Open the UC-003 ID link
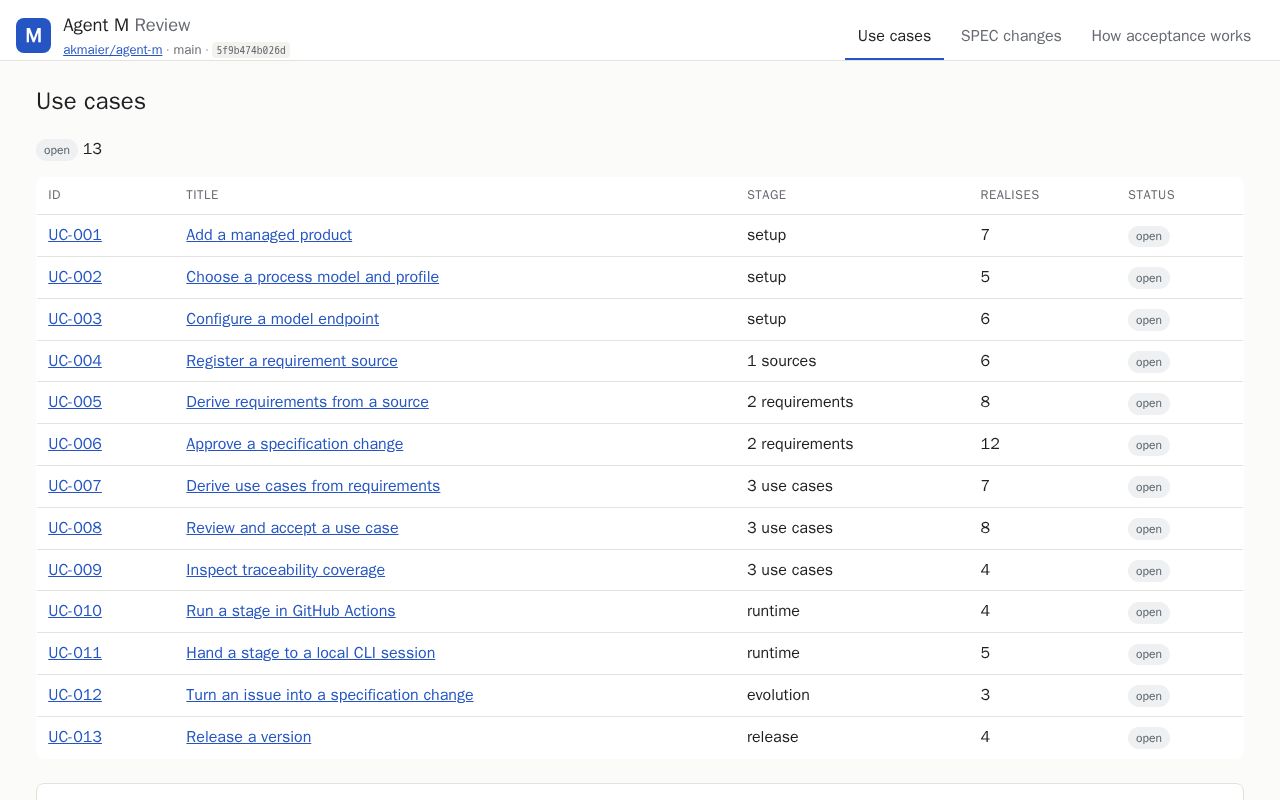Viewport: 1280px width, 800px height. [x=75, y=319]
